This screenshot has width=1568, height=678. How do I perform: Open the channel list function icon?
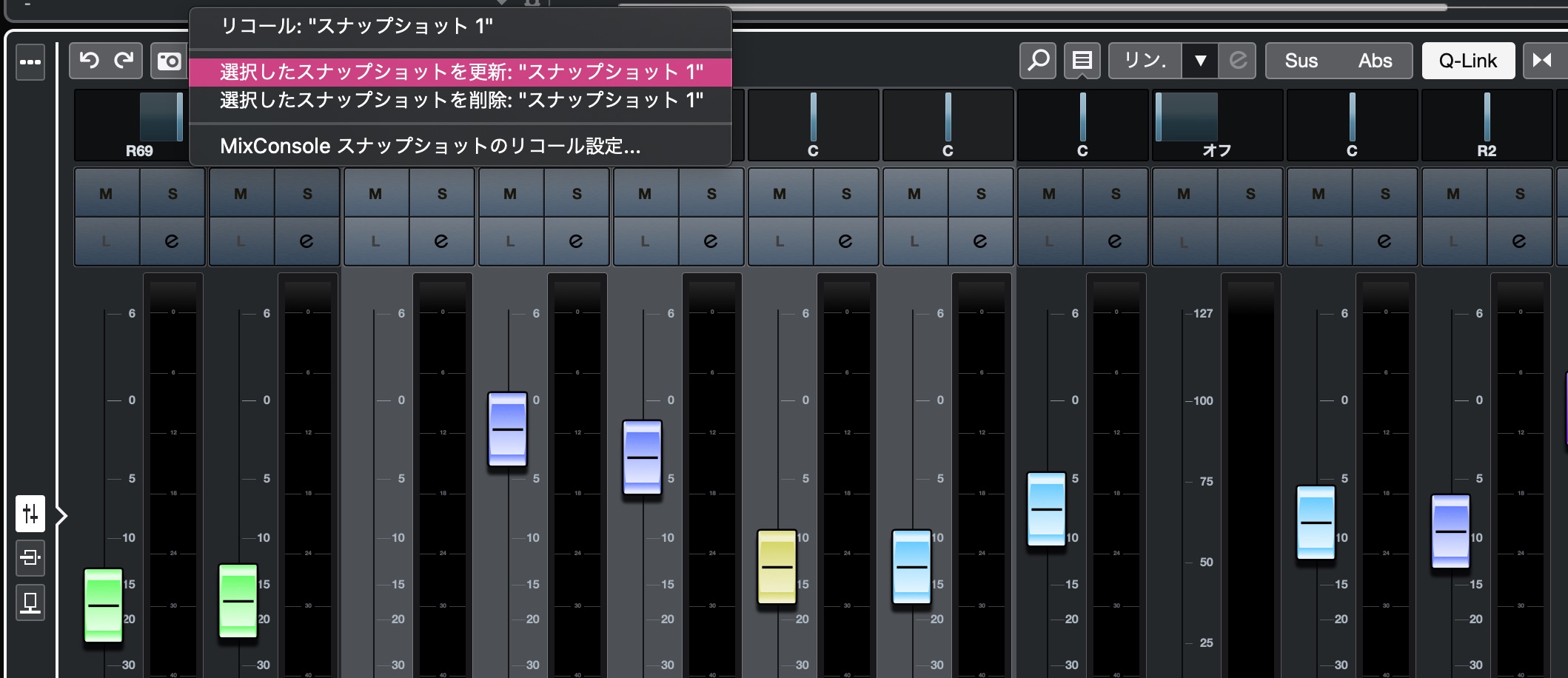[x=1082, y=61]
